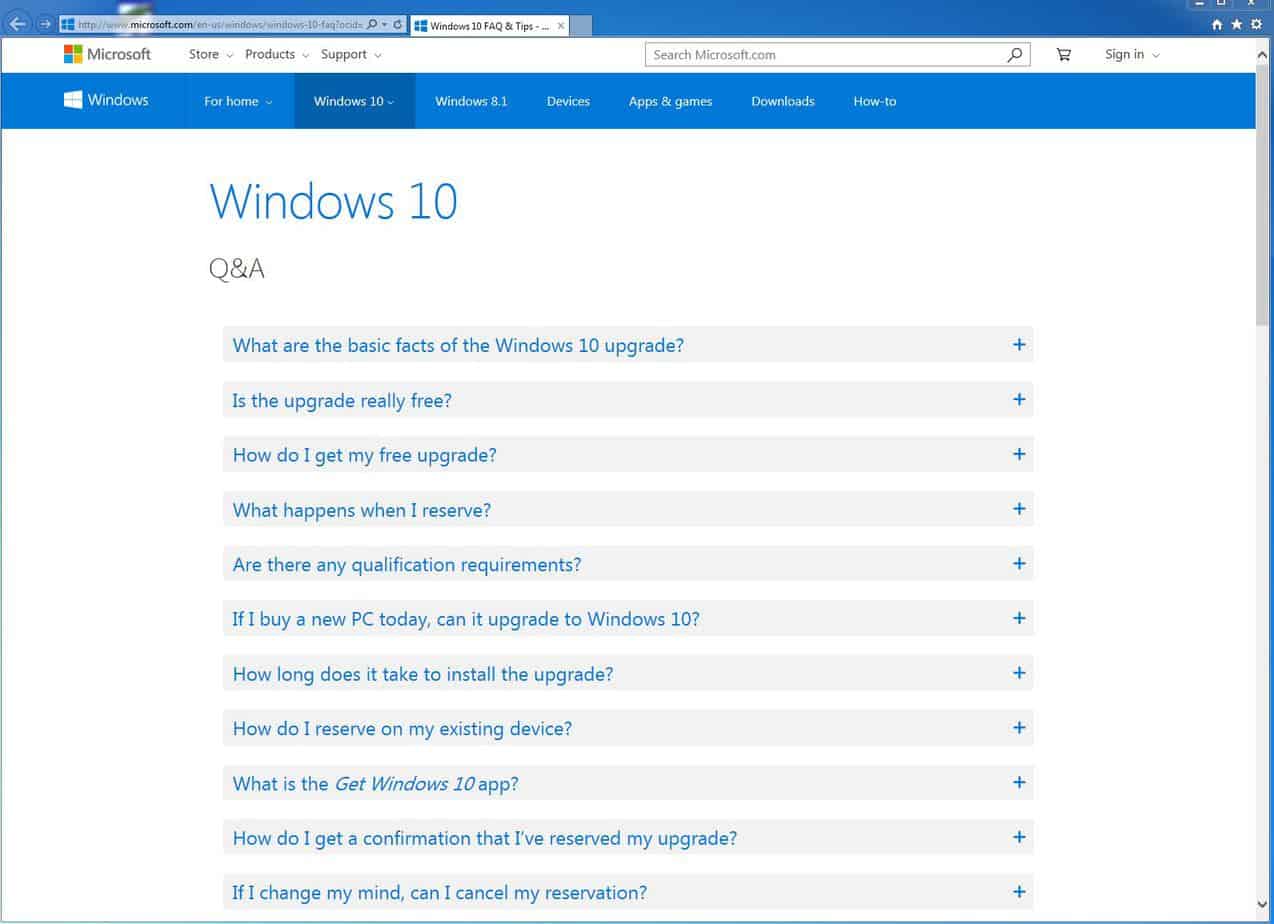Click the address bar search magnifier icon
The height and width of the screenshot is (924, 1274).
point(373,24)
